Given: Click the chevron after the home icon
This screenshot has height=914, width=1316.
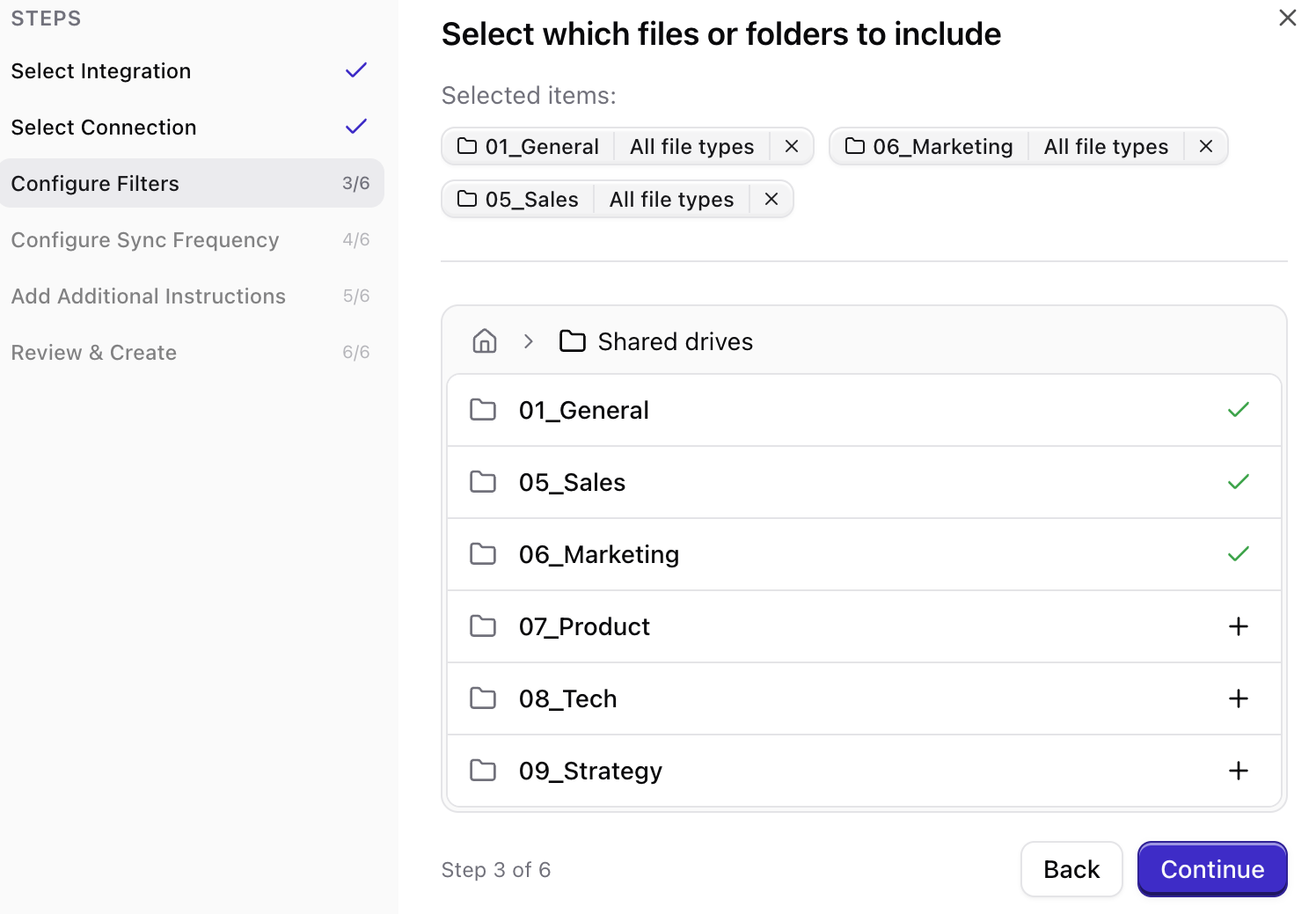Looking at the screenshot, I should click(x=528, y=341).
